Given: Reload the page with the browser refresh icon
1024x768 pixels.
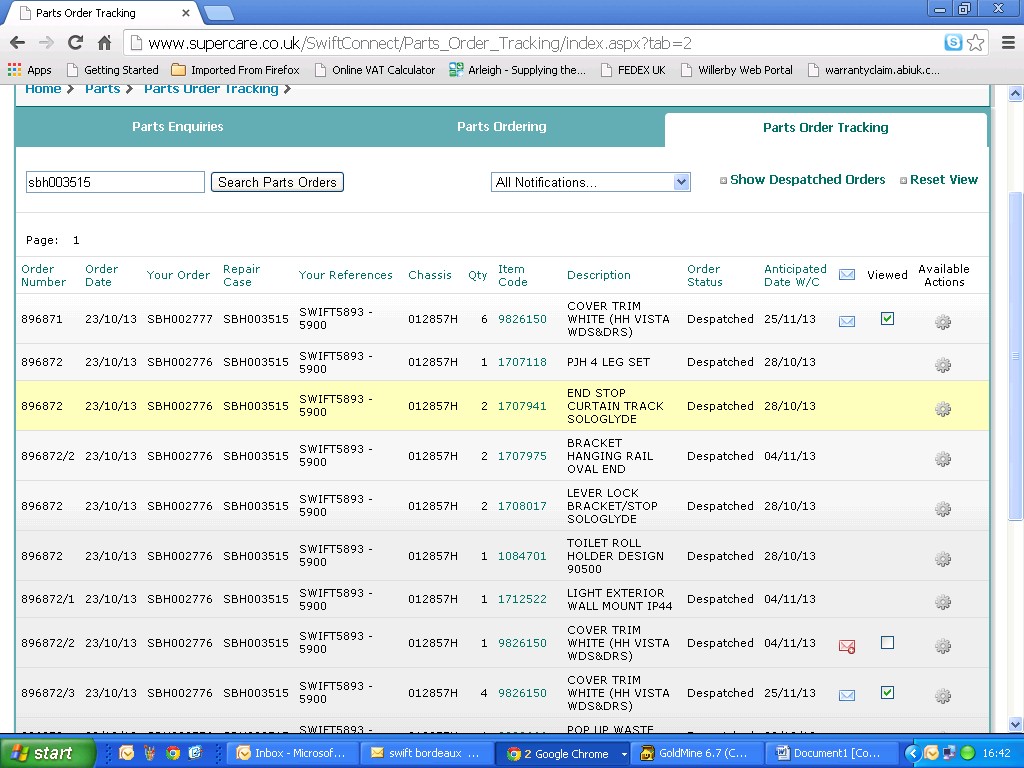Looking at the screenshot, I should coord(75,43).
